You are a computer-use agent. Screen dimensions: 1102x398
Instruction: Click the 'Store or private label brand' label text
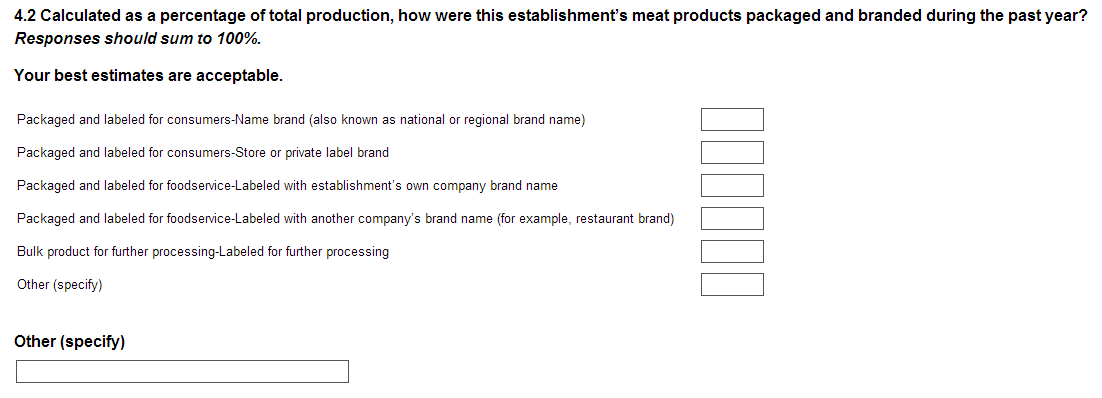202,153
